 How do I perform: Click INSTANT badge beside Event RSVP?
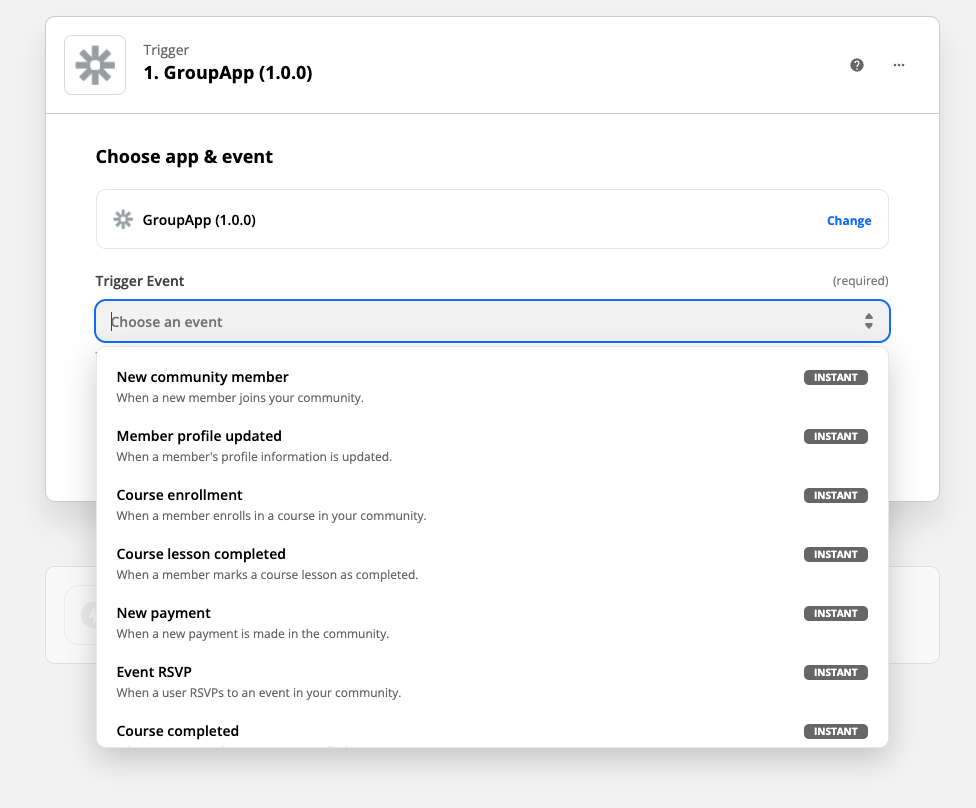(836, 673)
